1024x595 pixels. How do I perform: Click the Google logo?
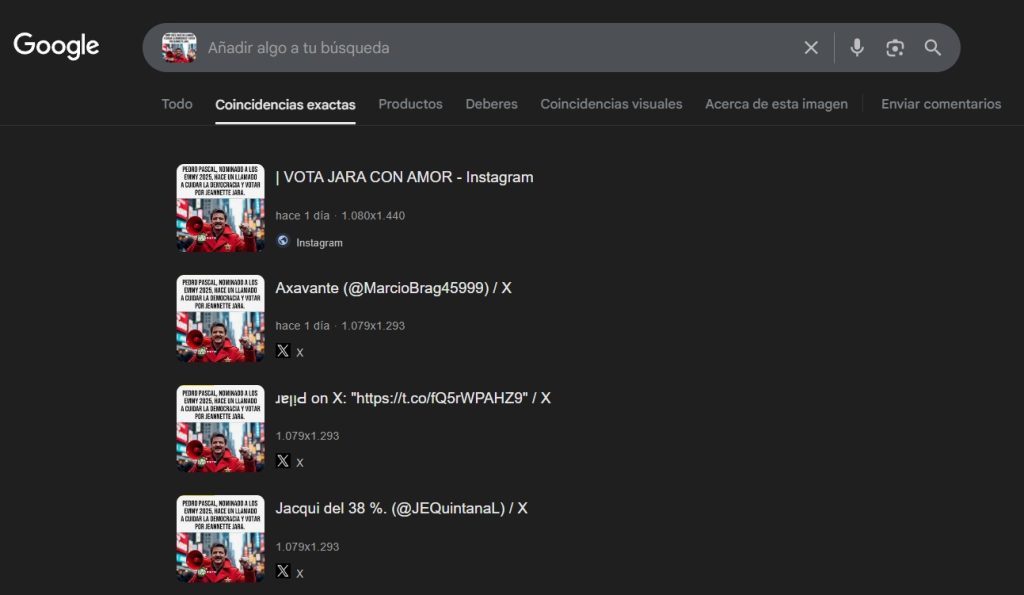coord(56,46)
